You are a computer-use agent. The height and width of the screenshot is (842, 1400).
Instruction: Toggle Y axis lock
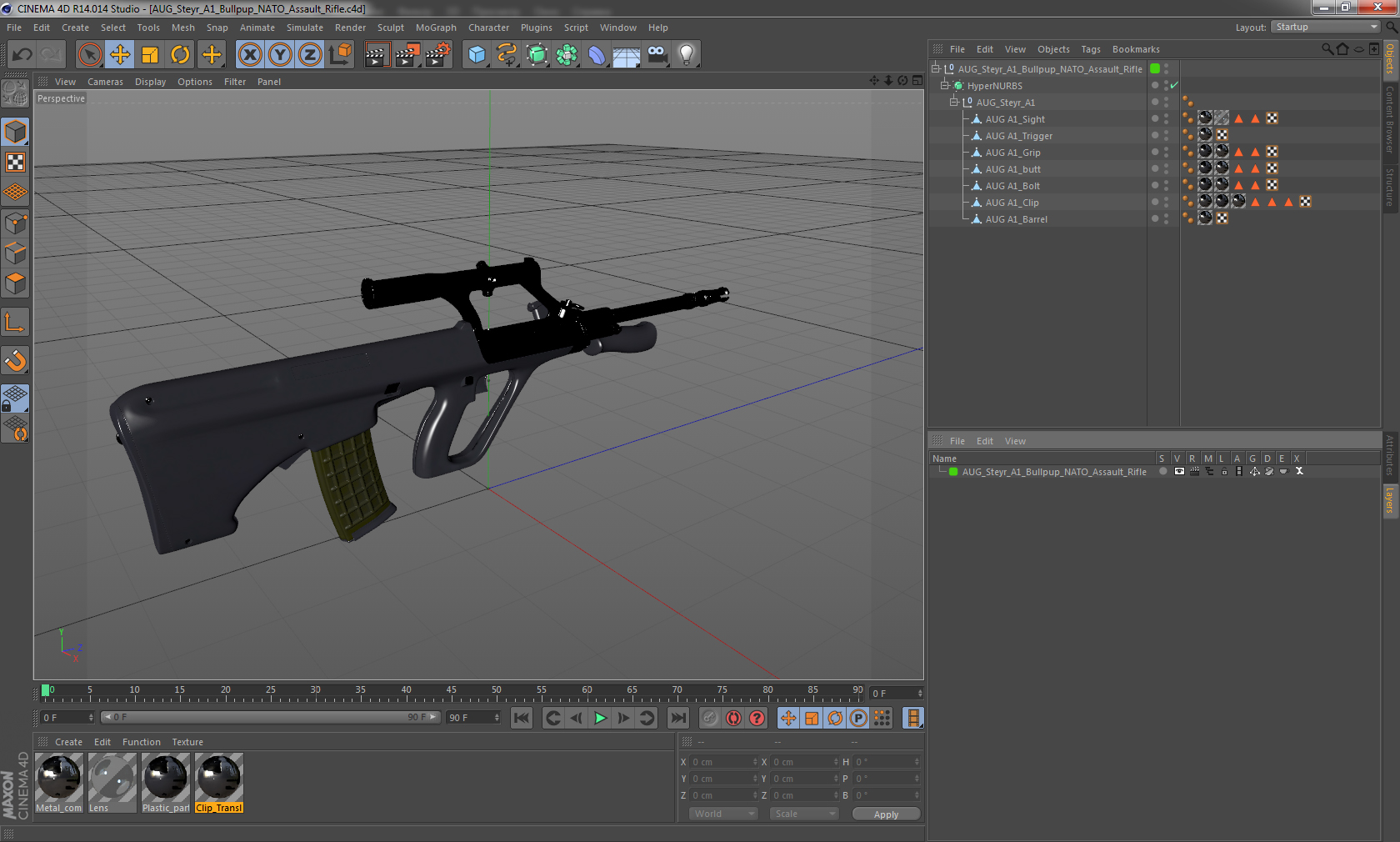(x=280, y=55)
